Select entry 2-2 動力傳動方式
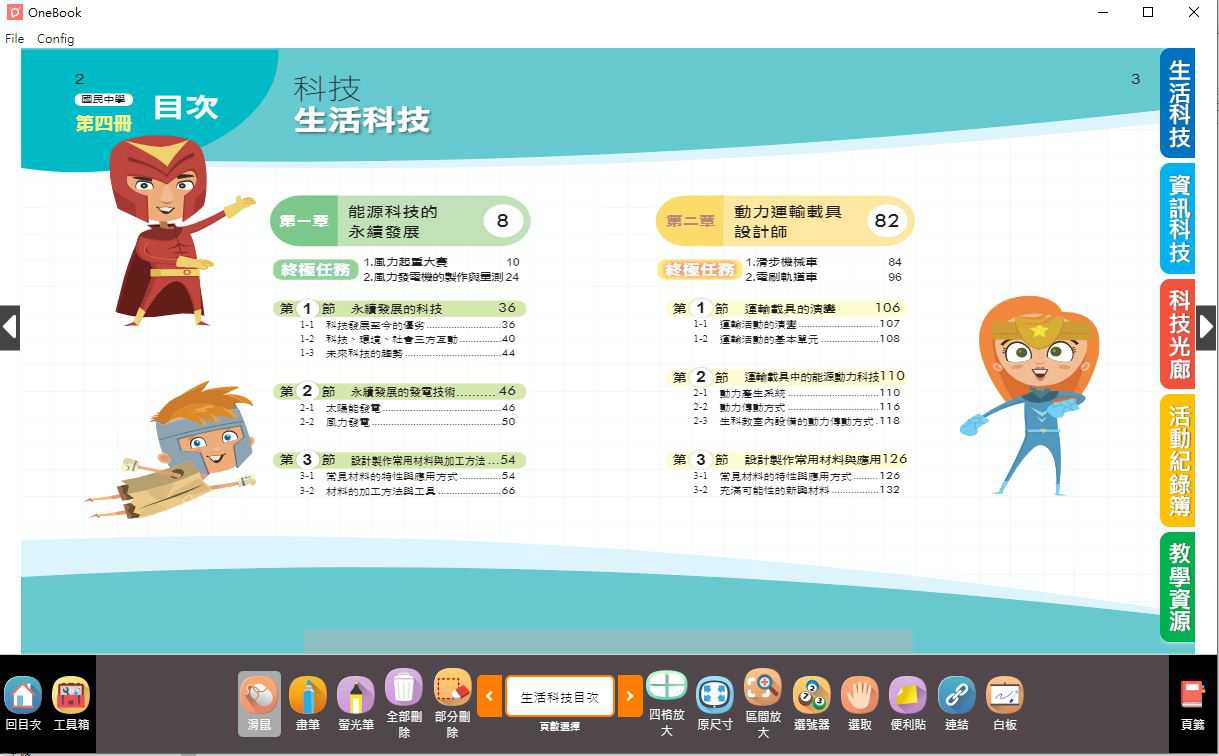The image size is (1219, 756). [797, 407]
